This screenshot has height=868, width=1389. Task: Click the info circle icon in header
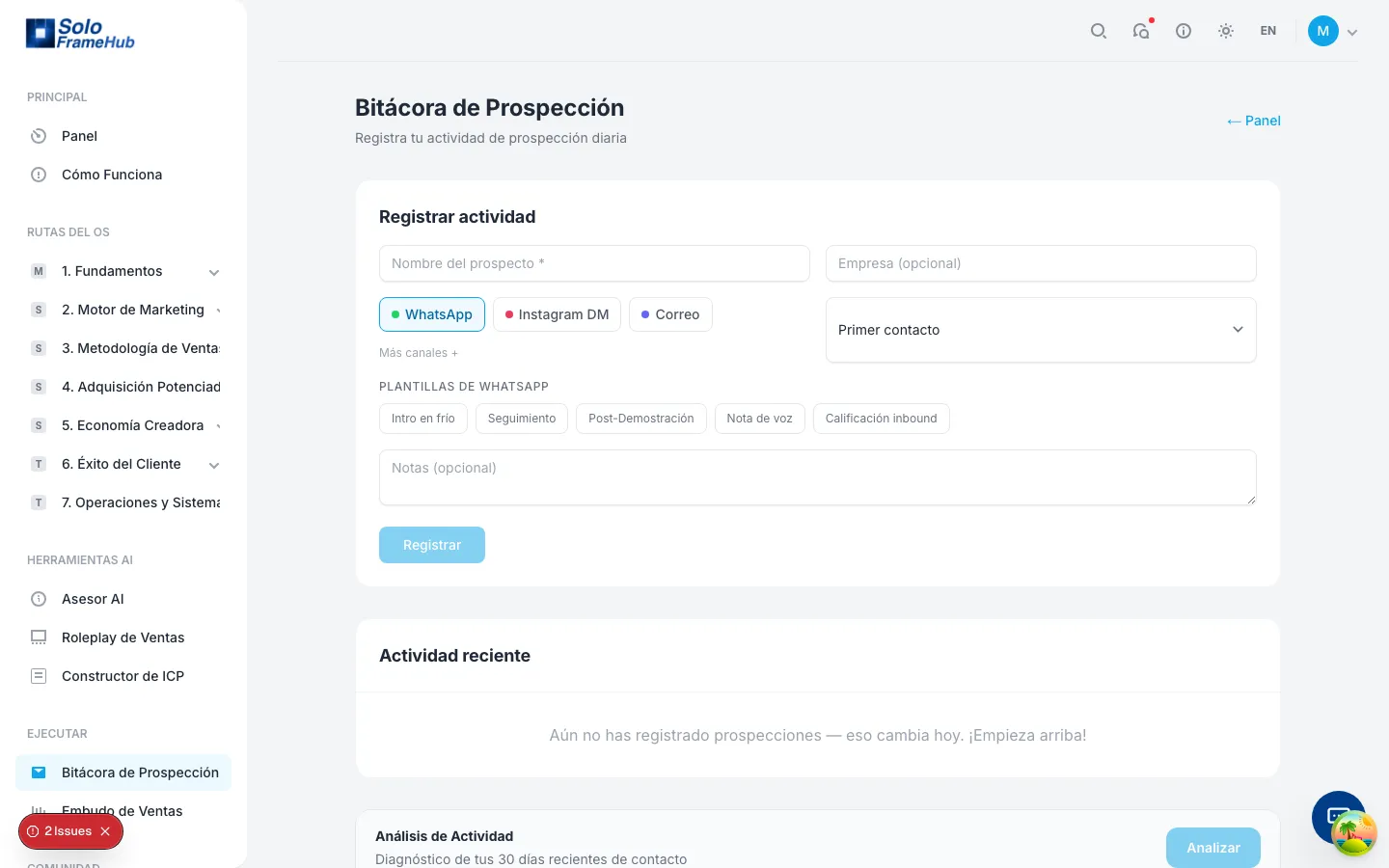pyautogui.click(x=1184, y=31)
